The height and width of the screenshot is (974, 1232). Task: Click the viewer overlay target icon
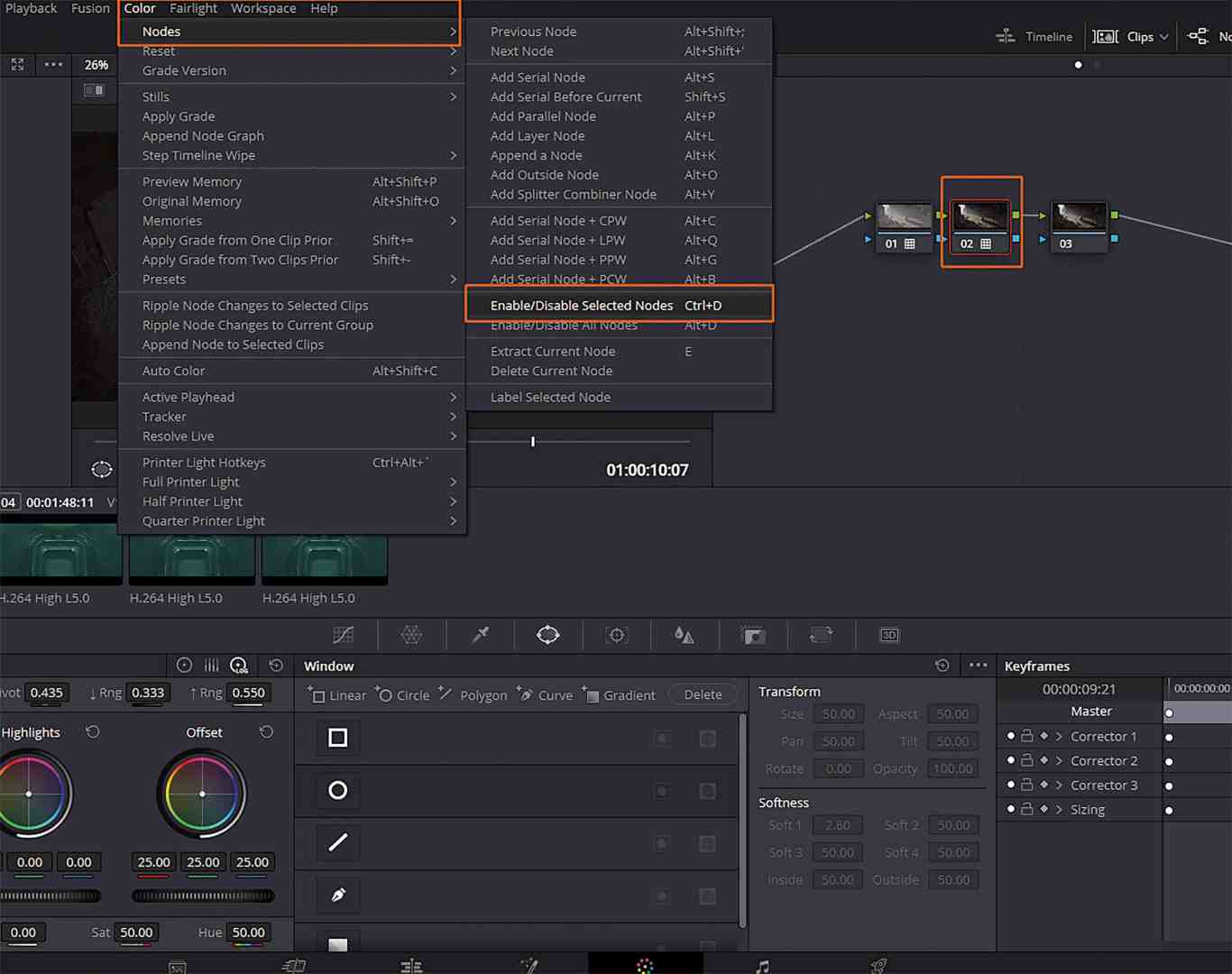[x=102, y=469]
